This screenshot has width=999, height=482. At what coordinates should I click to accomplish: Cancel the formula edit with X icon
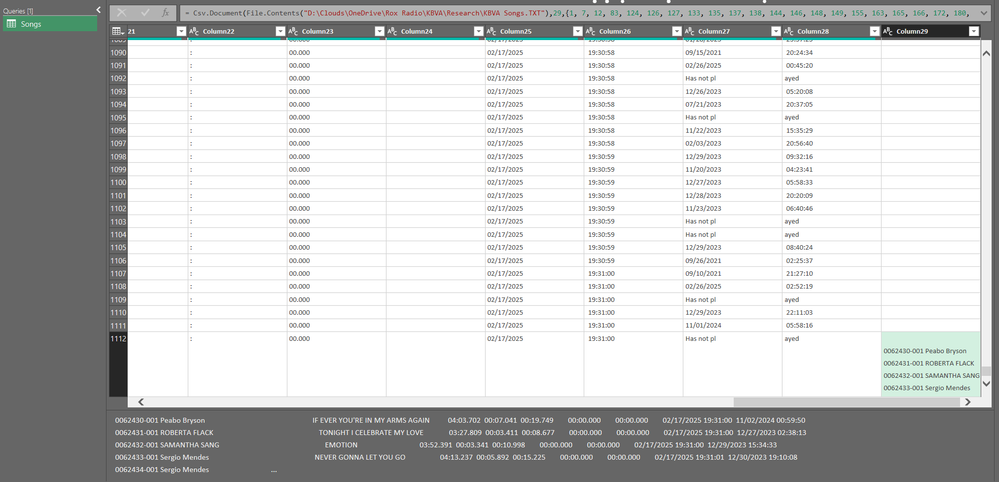122,13
